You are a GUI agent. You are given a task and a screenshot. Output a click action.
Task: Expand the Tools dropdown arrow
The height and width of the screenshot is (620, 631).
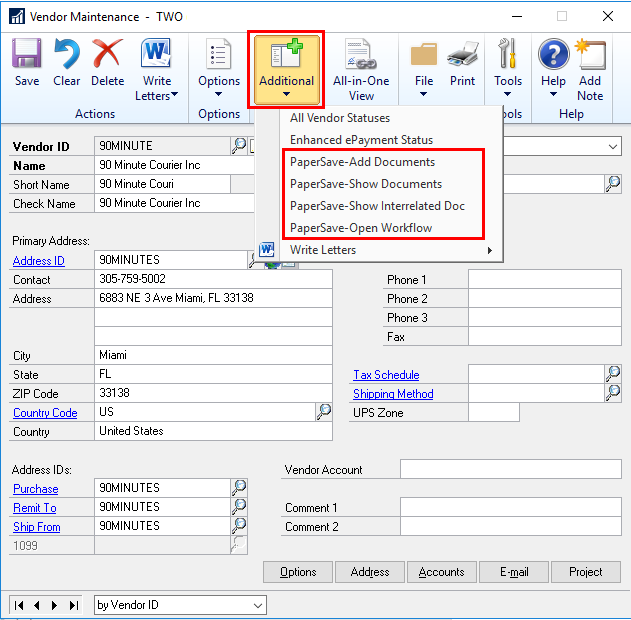[x=507, y=94]
